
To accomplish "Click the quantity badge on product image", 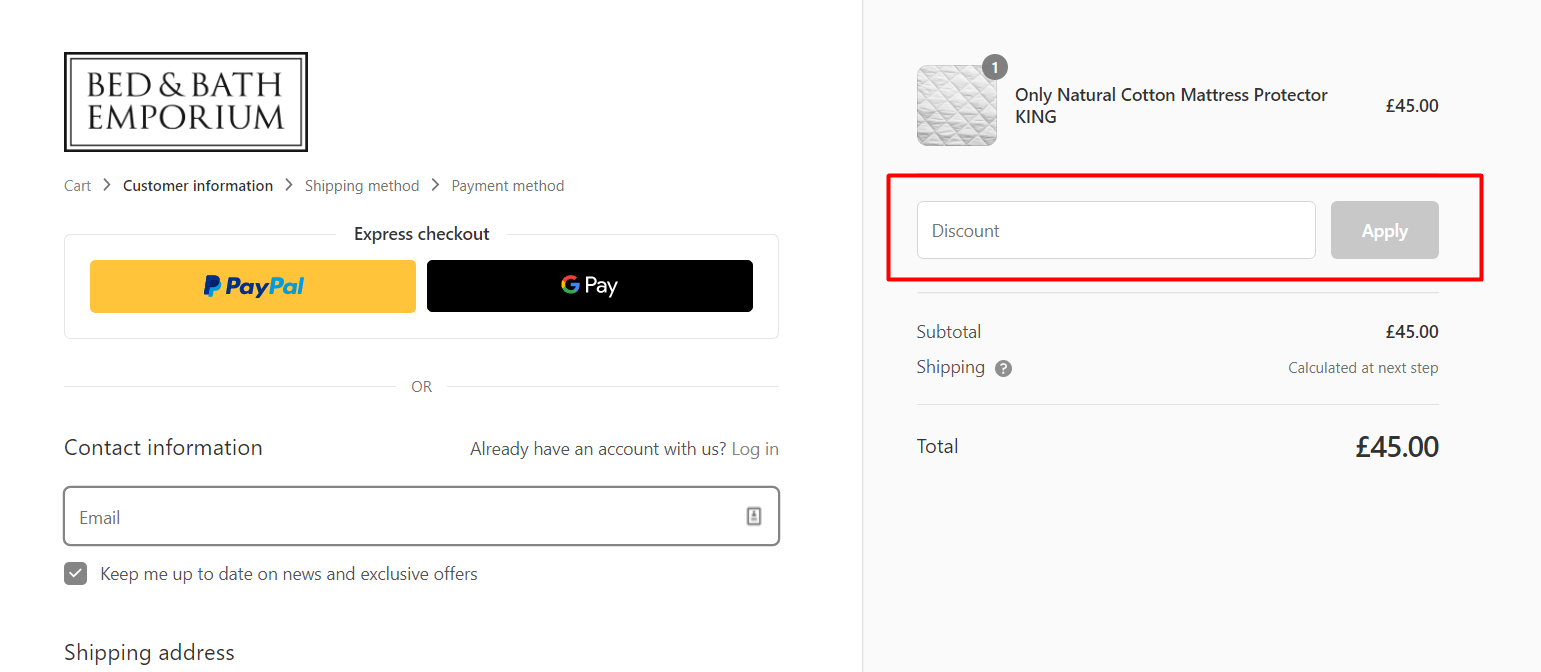I will [x=995, y=67].
